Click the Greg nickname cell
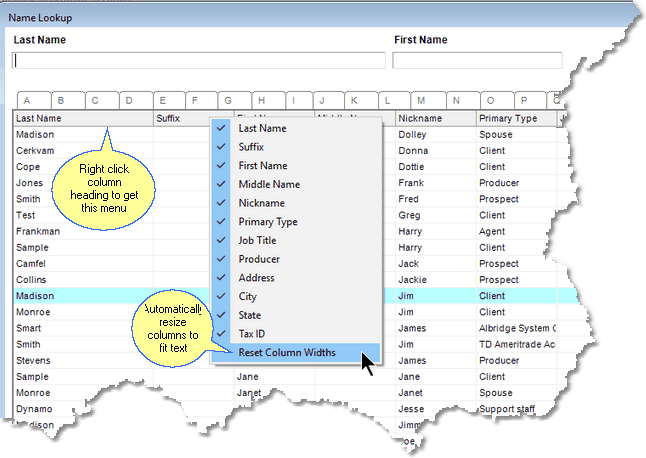Image resolution: width=646 pixels, height=458 pixels. [x=435, y=215]
